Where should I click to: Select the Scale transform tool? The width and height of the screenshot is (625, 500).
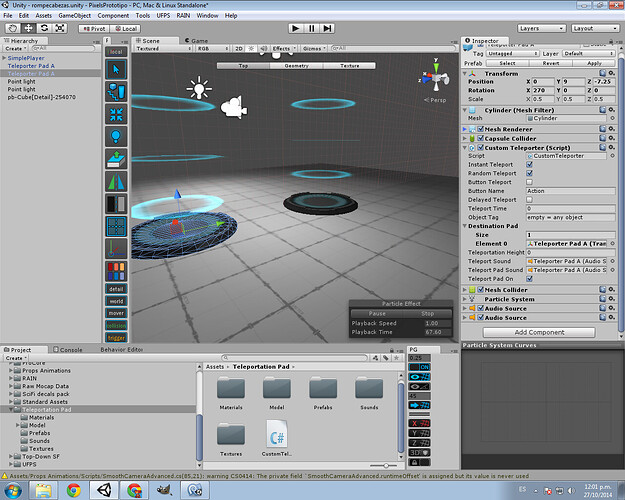coord(60,28)
